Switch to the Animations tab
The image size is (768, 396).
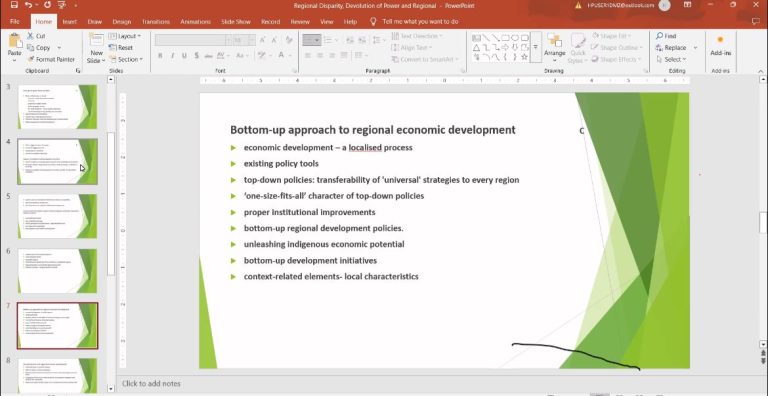coord(195,22)
